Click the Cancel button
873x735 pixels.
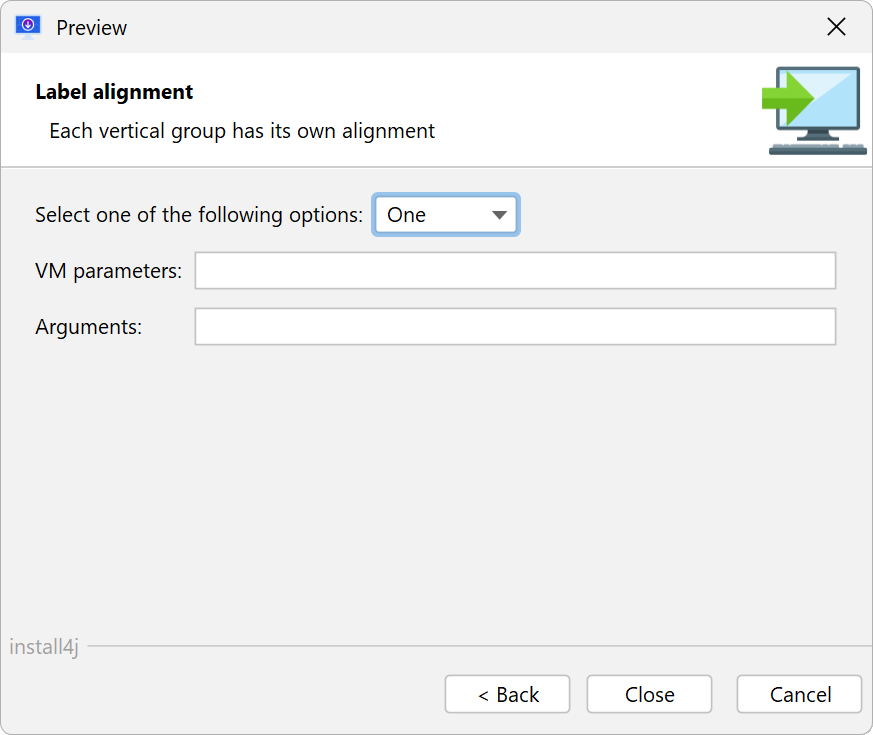(800, 694)
